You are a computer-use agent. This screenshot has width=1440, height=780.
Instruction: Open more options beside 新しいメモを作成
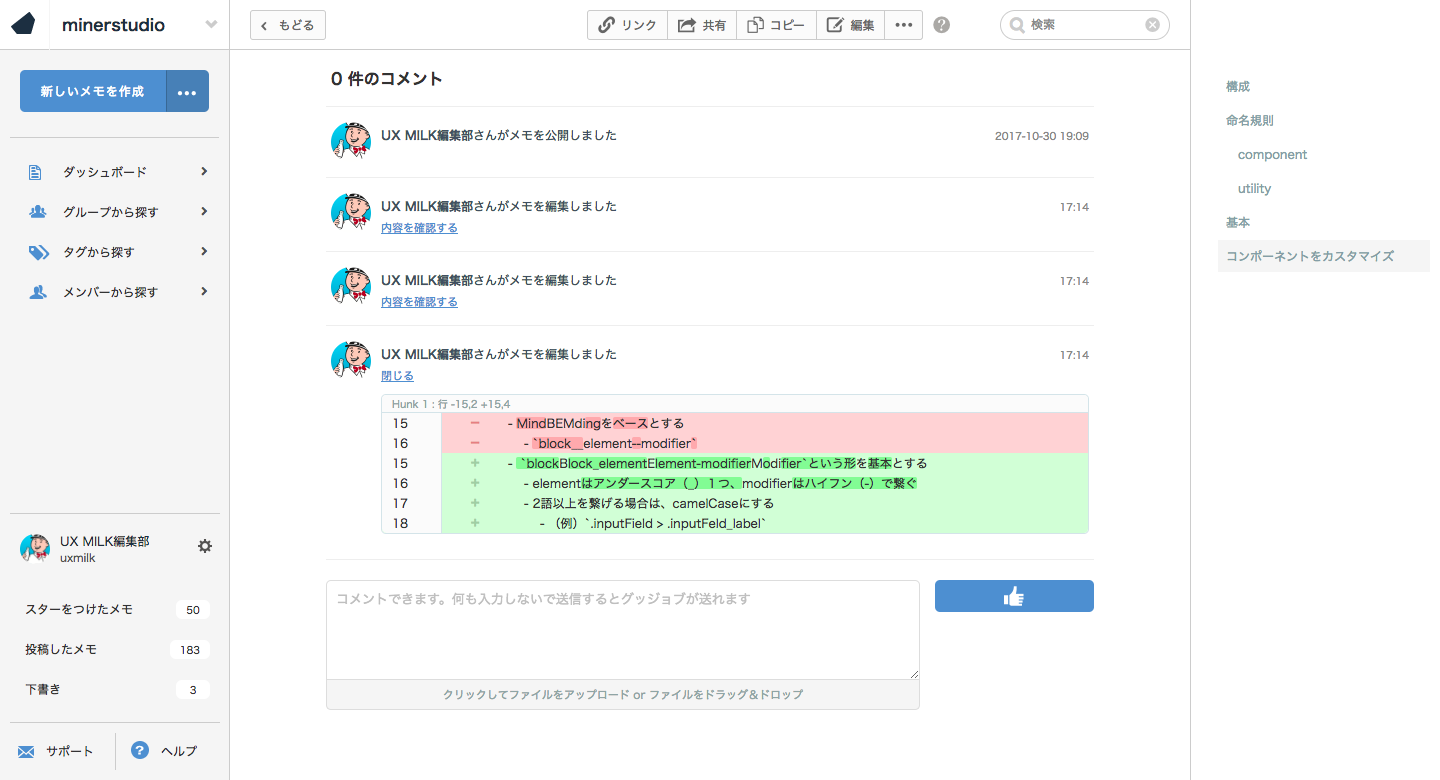[x=187, y=91]
